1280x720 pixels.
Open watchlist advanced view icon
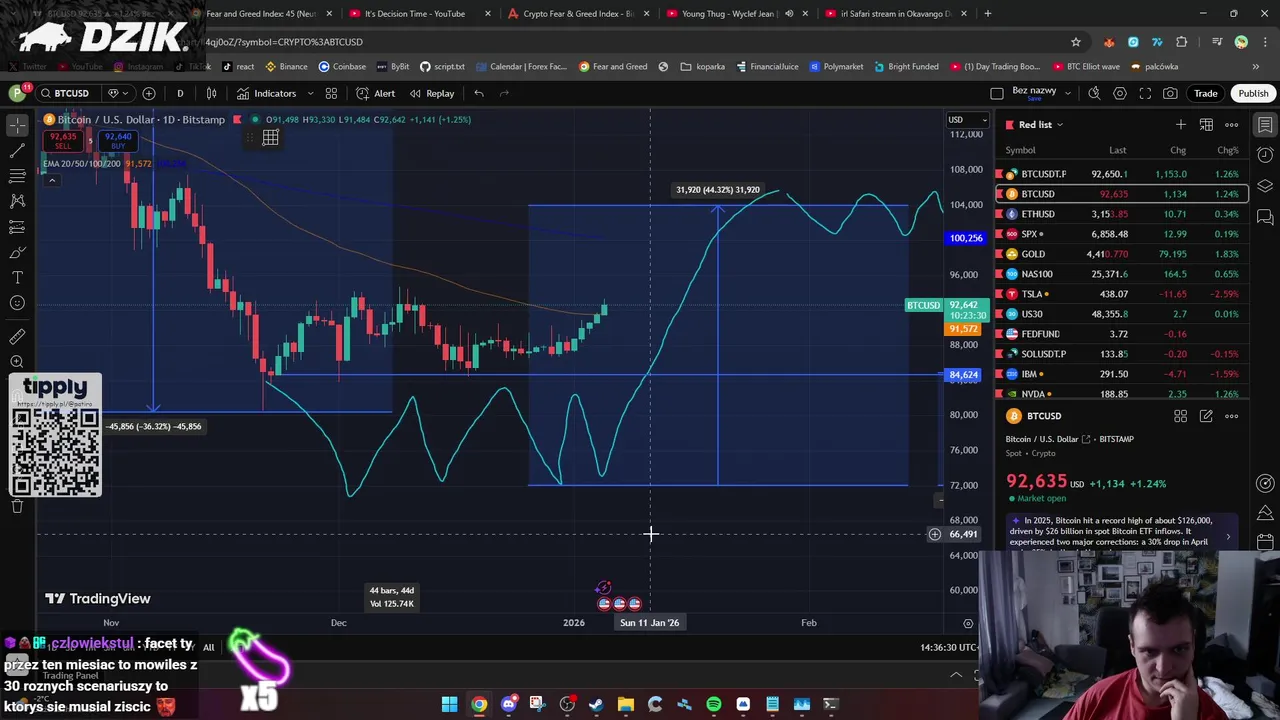[1206, 124]
